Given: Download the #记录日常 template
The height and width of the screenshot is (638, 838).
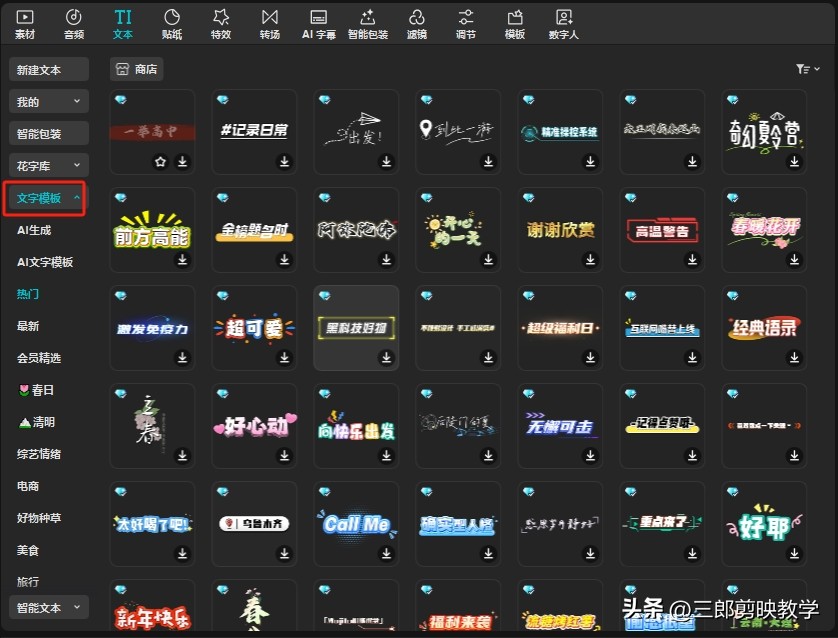Looking at the screenshot, I should [284, 161].
